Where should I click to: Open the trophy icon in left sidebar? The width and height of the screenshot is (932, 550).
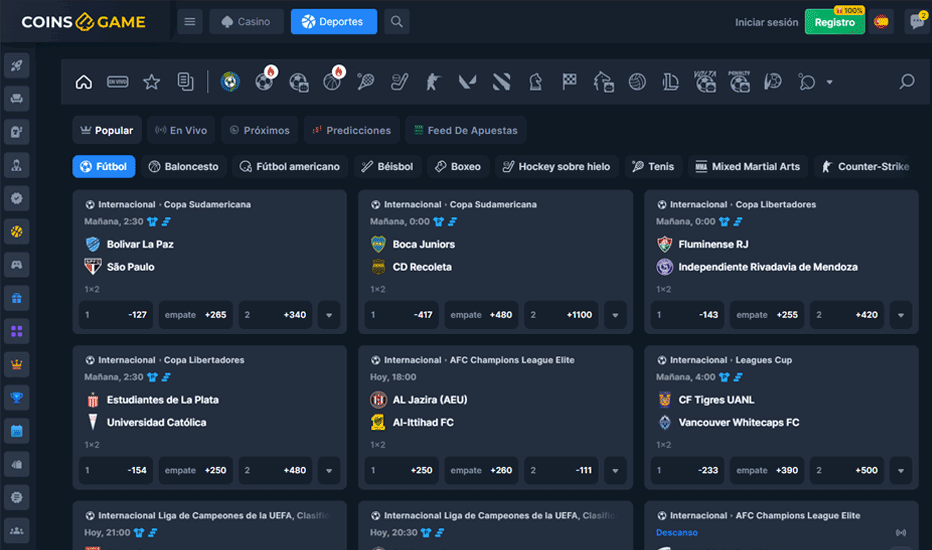click(x=17, y=397)
